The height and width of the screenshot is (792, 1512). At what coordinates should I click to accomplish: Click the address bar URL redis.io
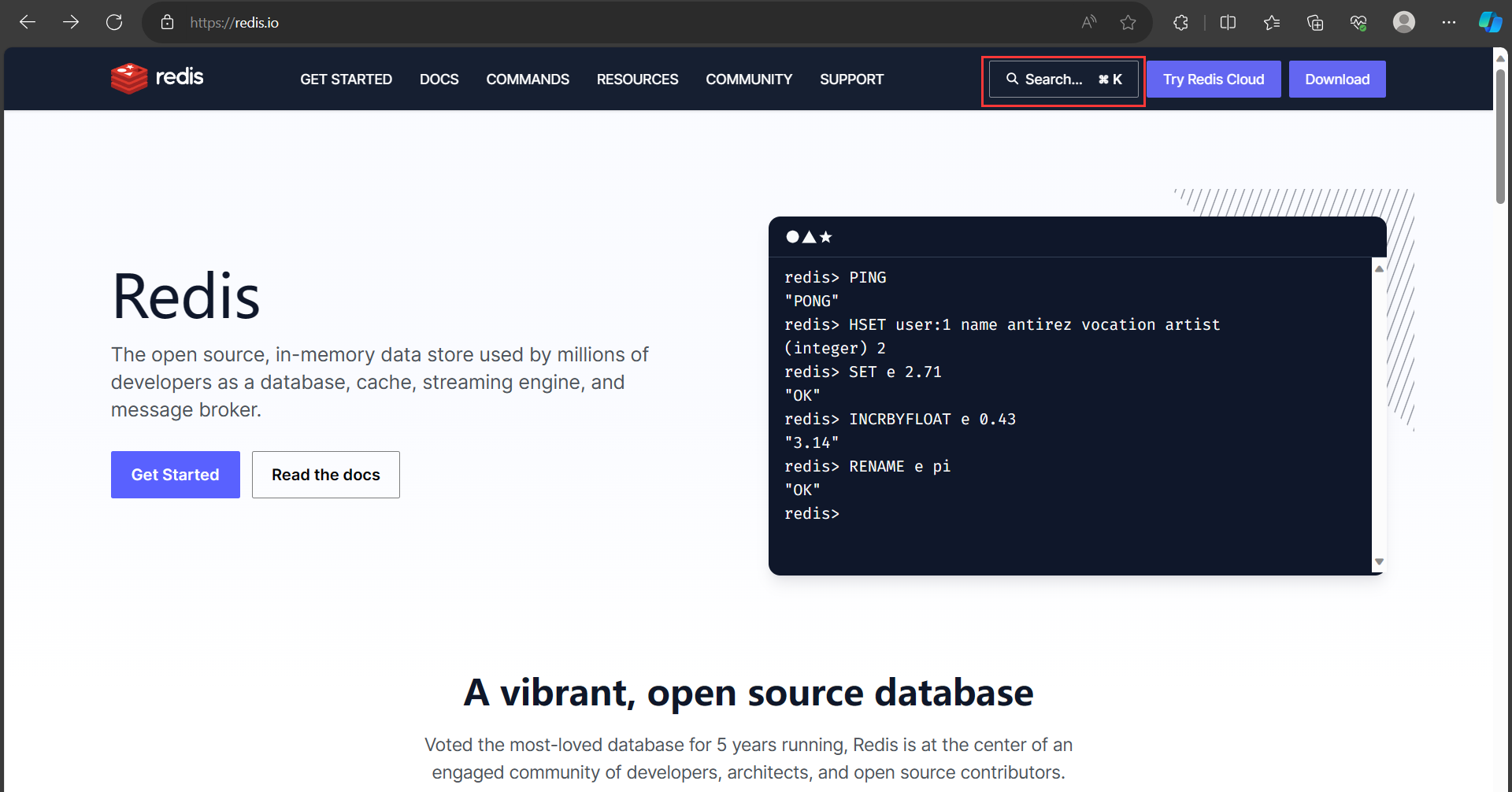tap(235, 23)
